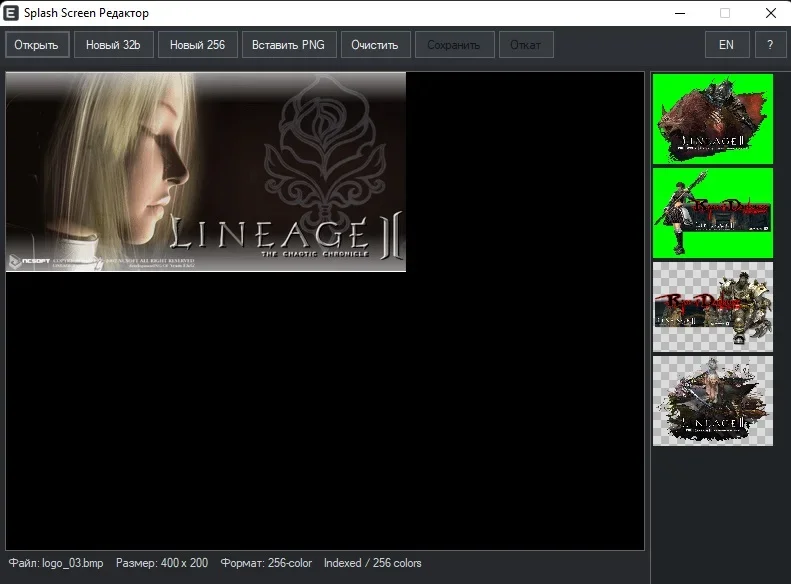
Task: Click the Indexed / 256 colors status text
Action: coord(373,563)
